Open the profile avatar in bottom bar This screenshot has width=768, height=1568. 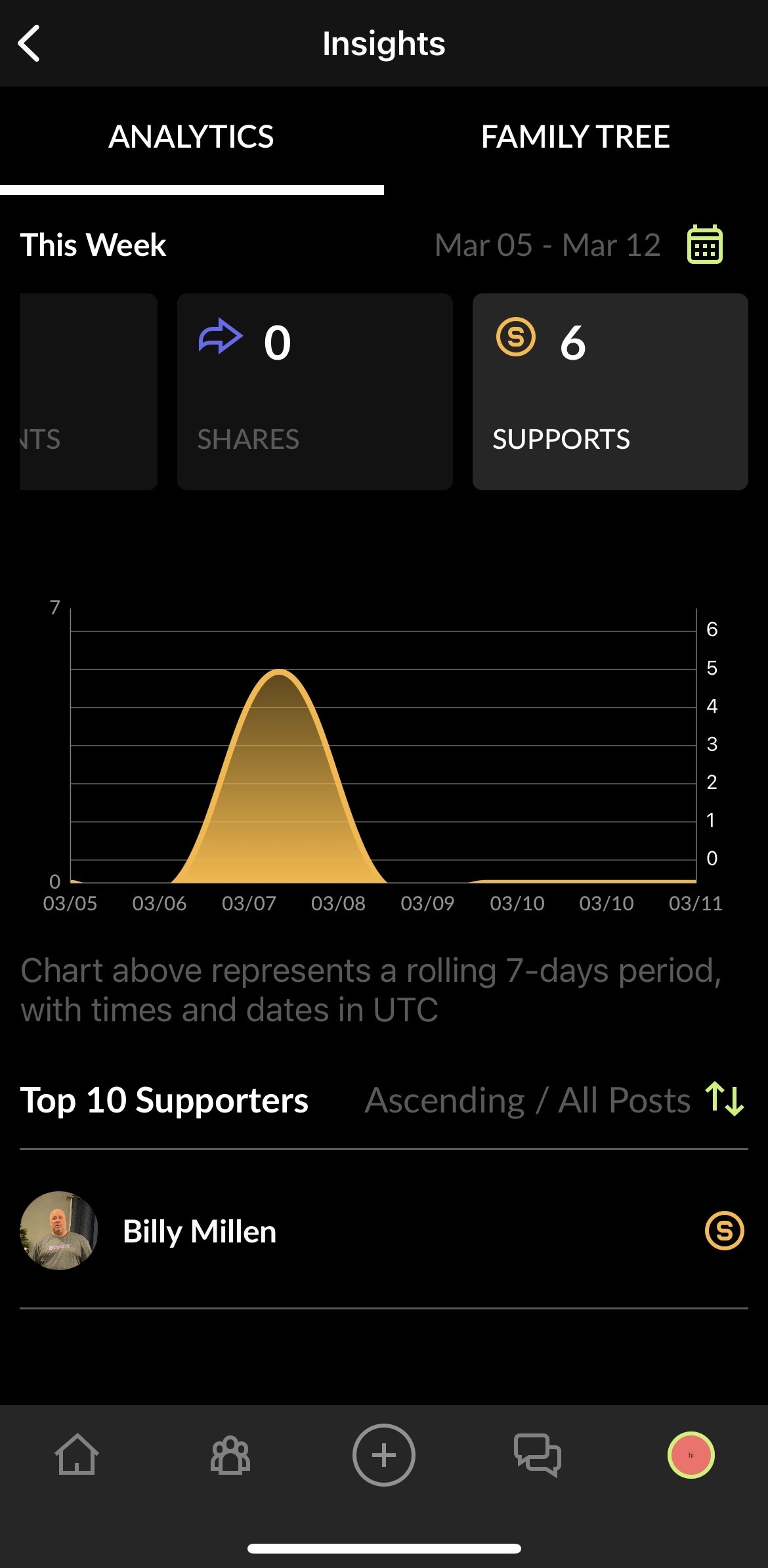(691, 1454)
